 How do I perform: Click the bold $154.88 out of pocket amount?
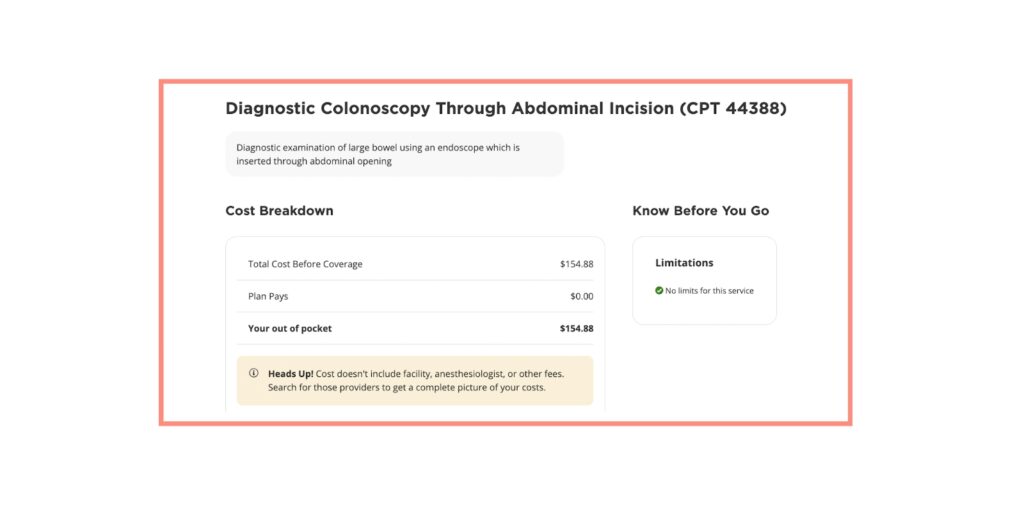click(x=576, y=329)
